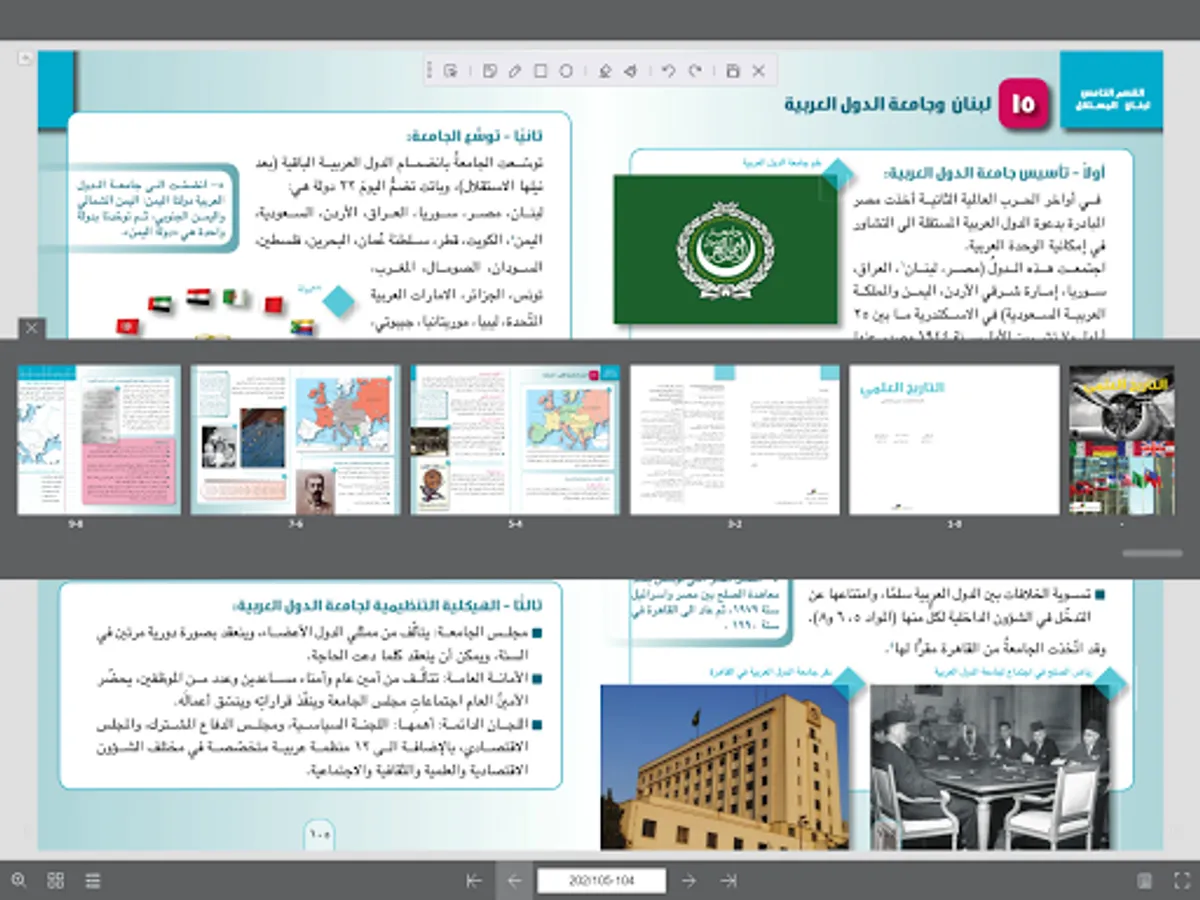Image resolution: width=1200 pixels, height=900 pixels.
Task: Click the Arab League headquarters building photo
Action: point(725,767)
